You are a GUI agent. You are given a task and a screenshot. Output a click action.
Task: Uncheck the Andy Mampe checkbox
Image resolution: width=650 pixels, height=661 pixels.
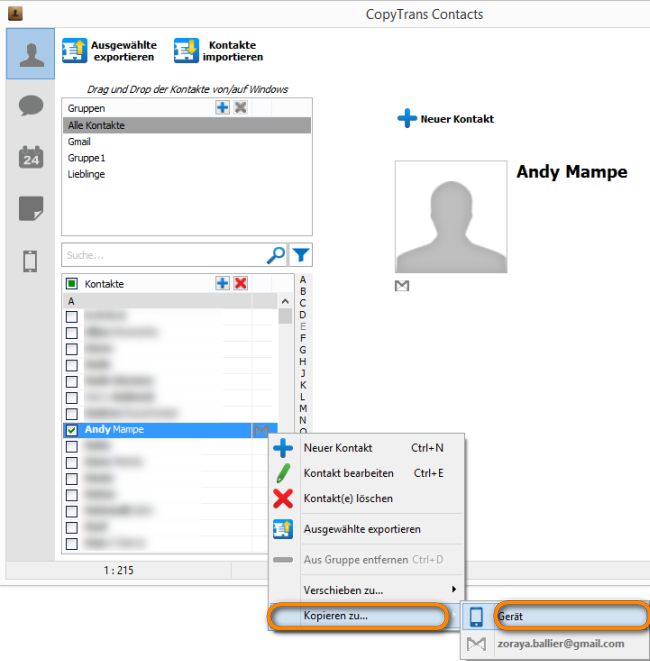[72, 430]
